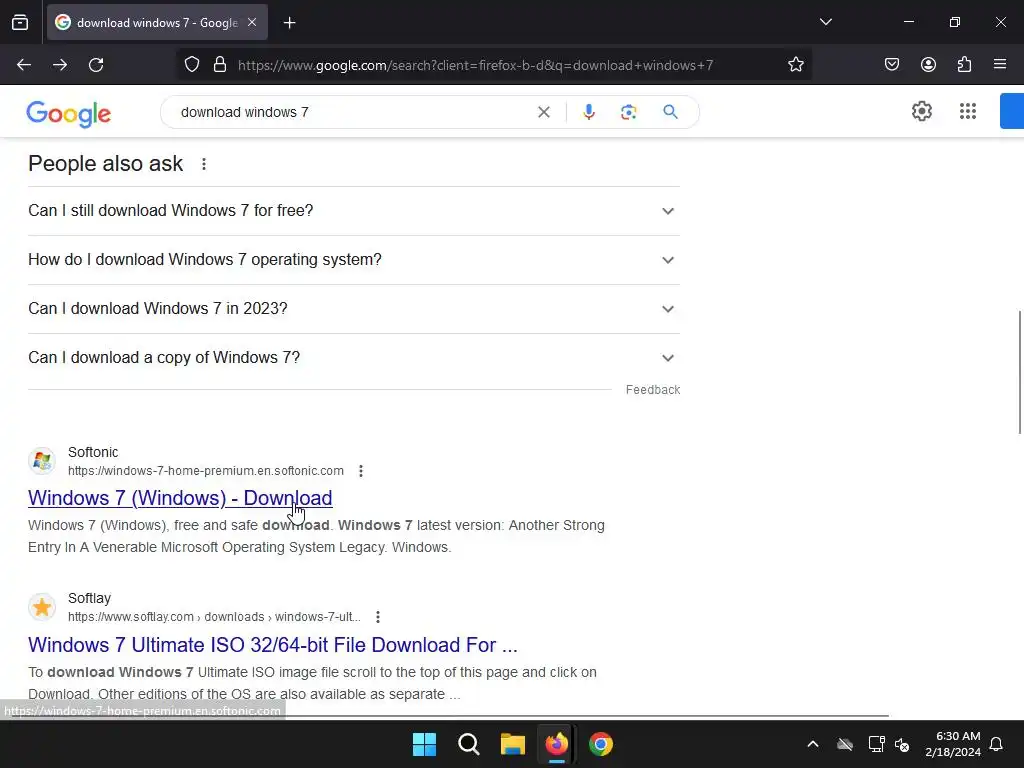Bookmark this page with the star
The image size is (1024, 768).
point(795,65)
